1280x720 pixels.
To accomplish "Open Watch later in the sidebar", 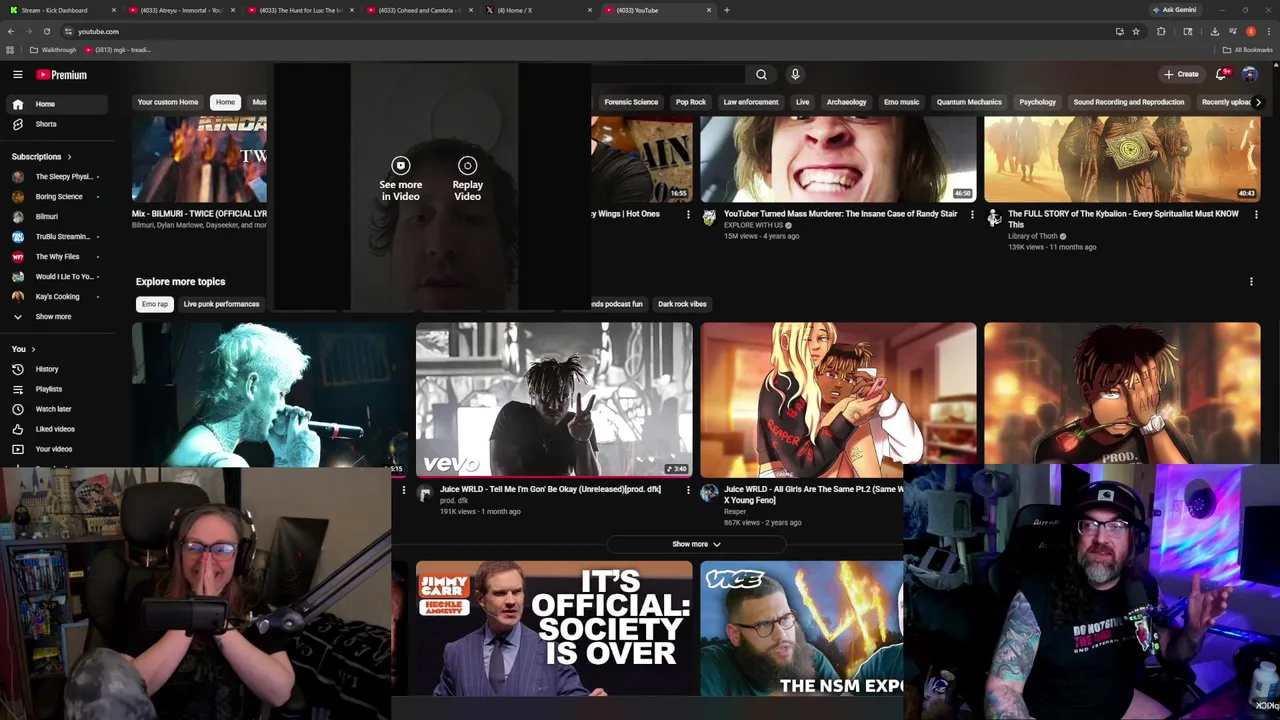I will click(x=58, y=409).
